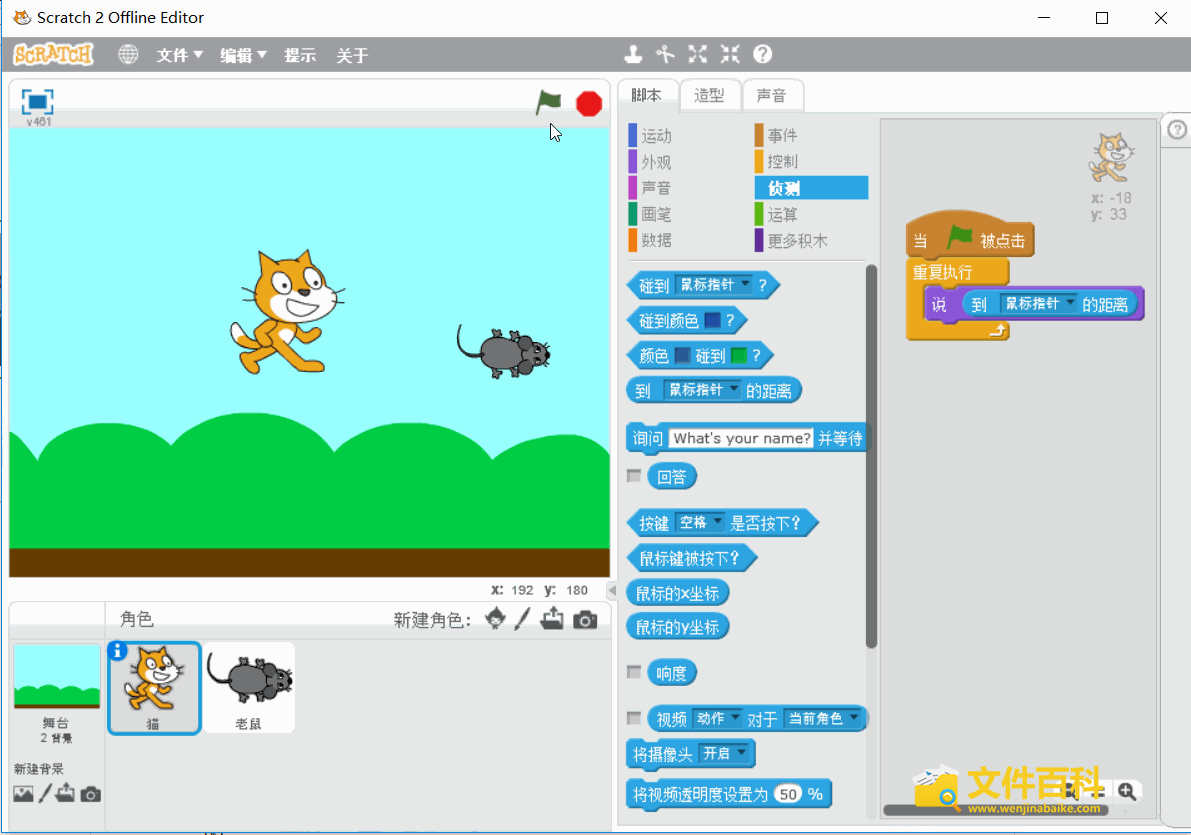This screenshot has height=835, width=1191.
Task: Enable the 响度 reporter checkbox
Action: tap(634, 672)
